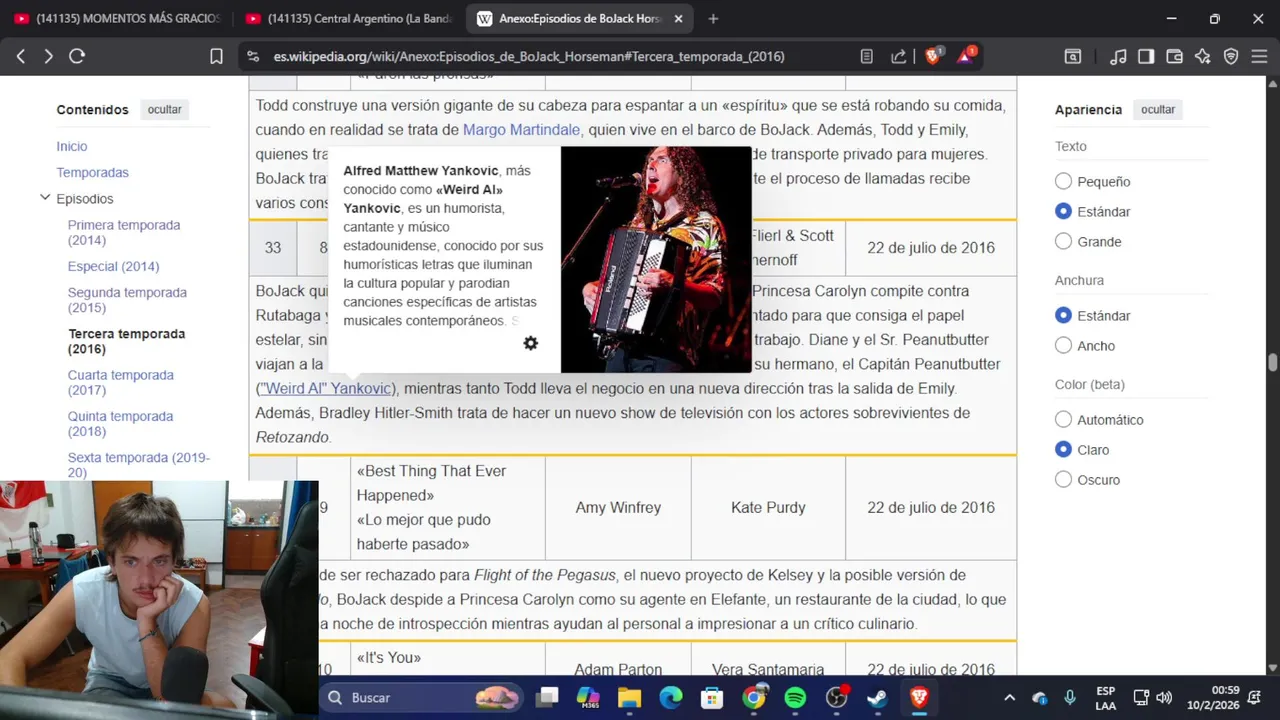1280x720 pixels.
Task: Open Speedreader view for the page
Action: coord(867,57)
